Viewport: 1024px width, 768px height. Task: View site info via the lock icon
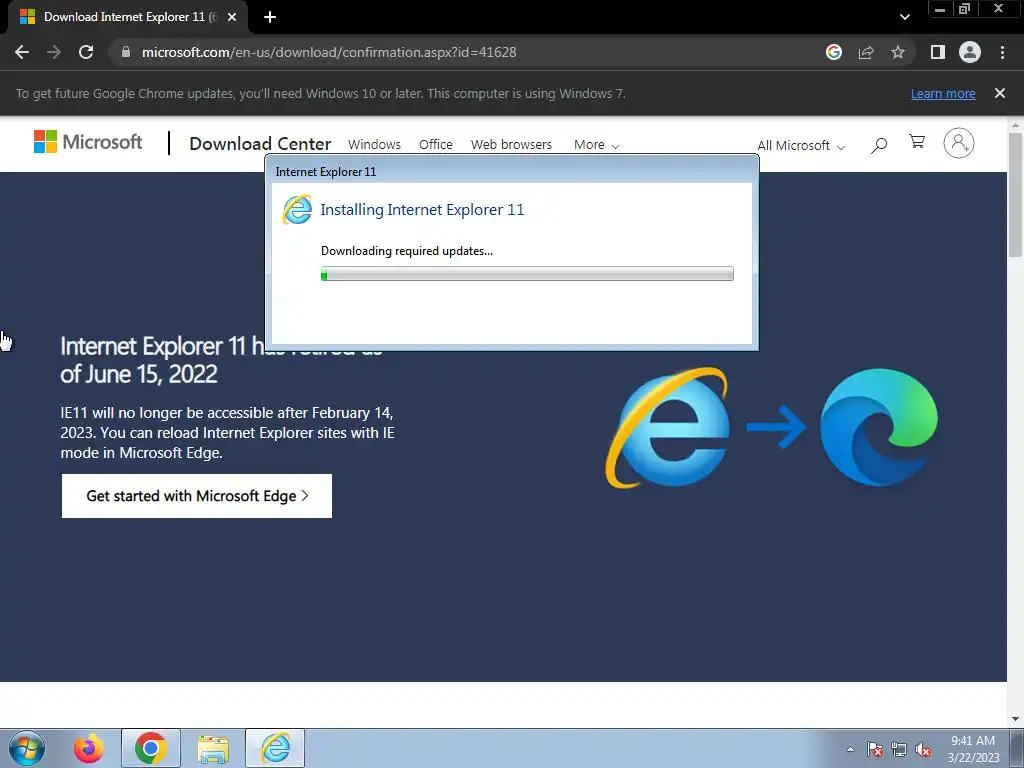pyautogui.click(x=126, y=52)
